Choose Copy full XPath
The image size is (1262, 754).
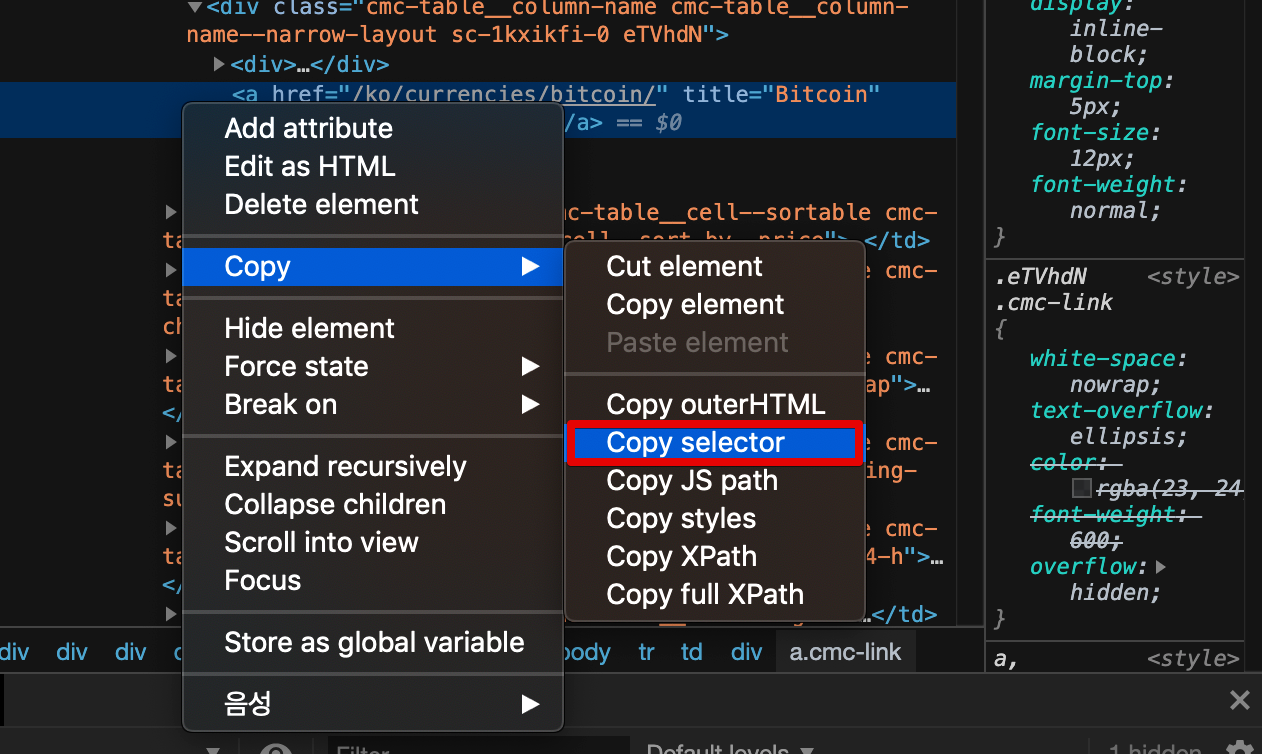click(714, 594)
